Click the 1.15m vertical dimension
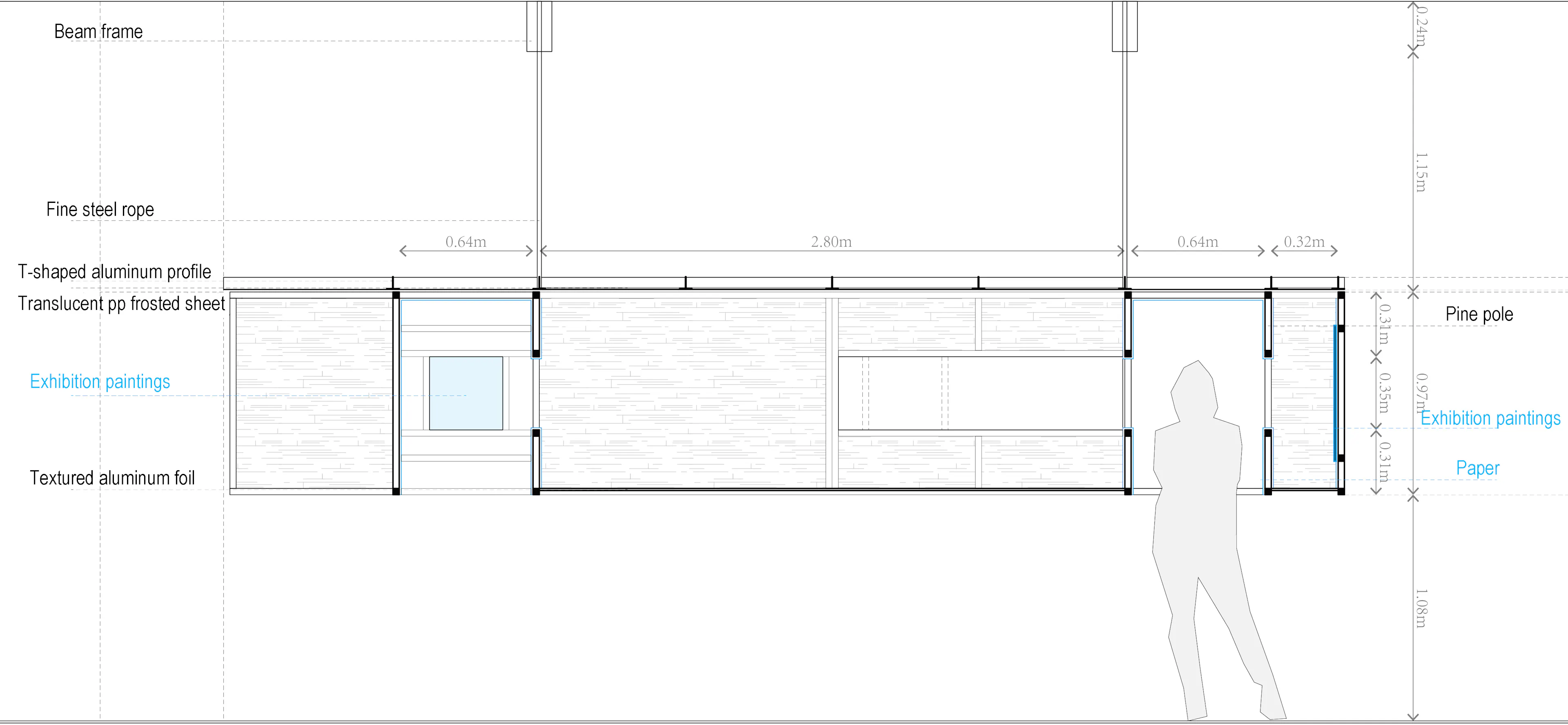This screenshot has height=725, width=1568. coord(1420,172)
